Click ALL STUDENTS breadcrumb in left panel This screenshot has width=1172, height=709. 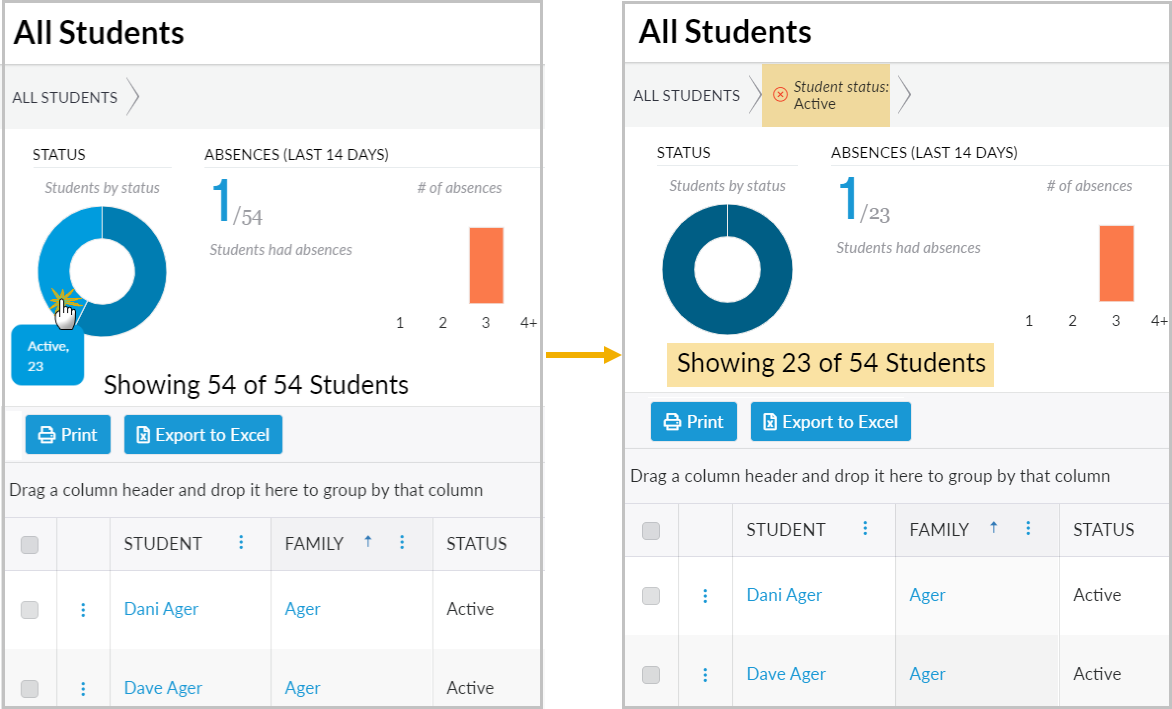click(65, 97)
